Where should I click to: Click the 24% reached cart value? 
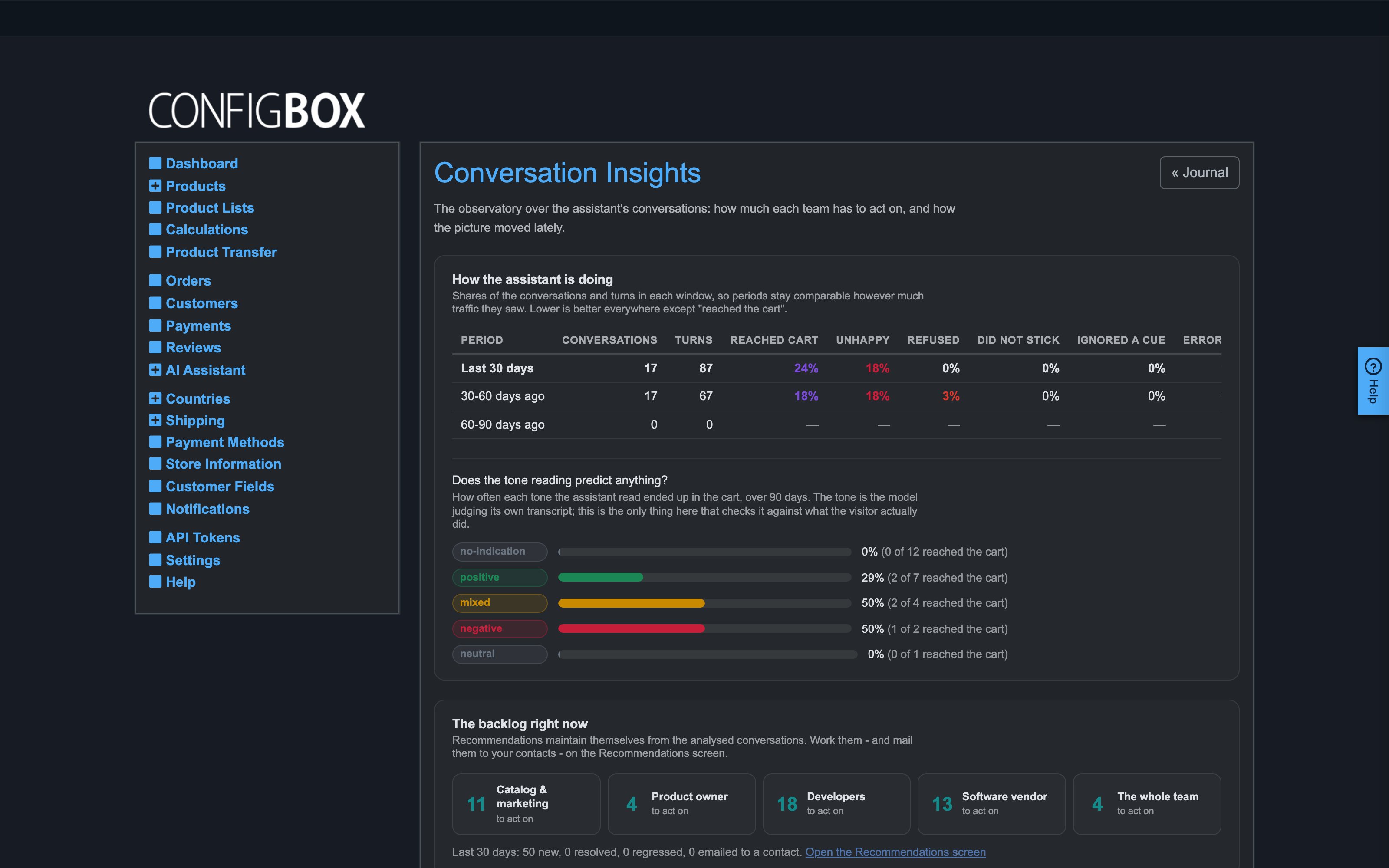pos(806,368)
